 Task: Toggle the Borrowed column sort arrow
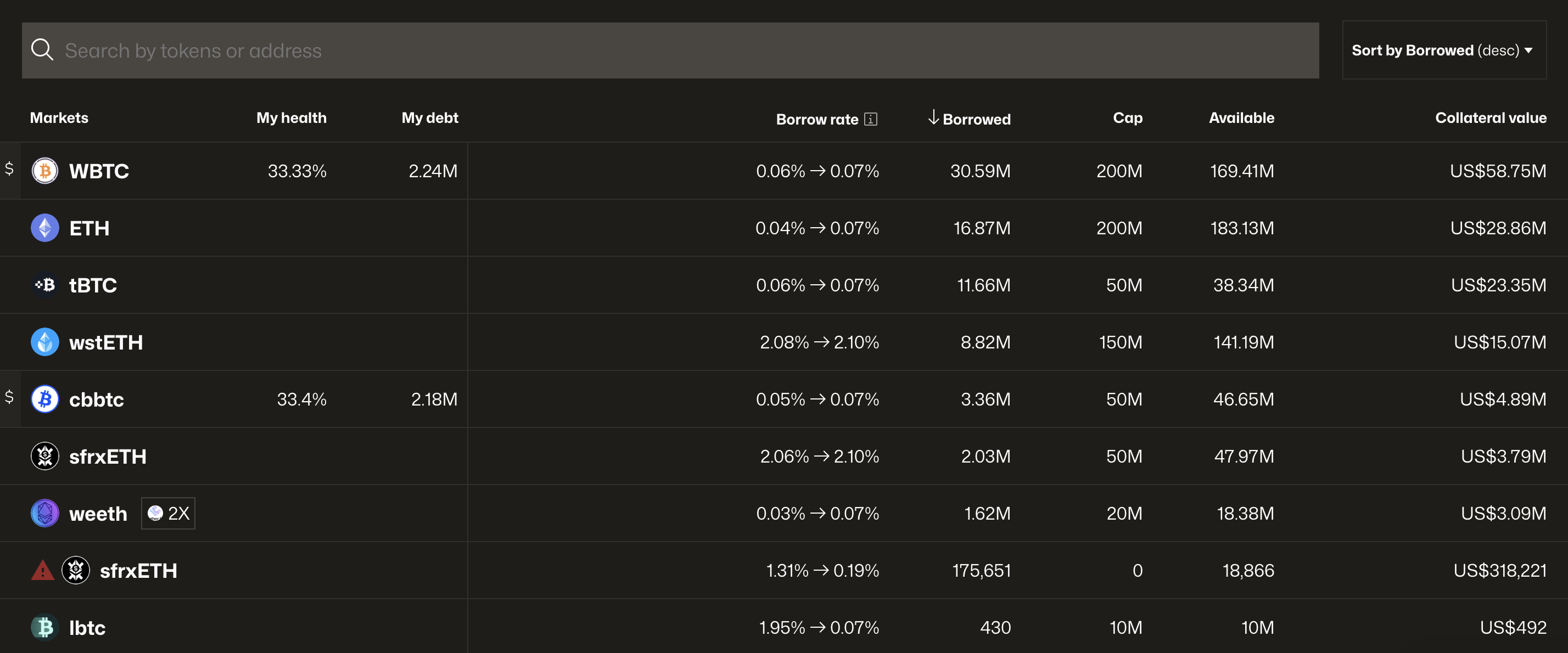[933, 117]
